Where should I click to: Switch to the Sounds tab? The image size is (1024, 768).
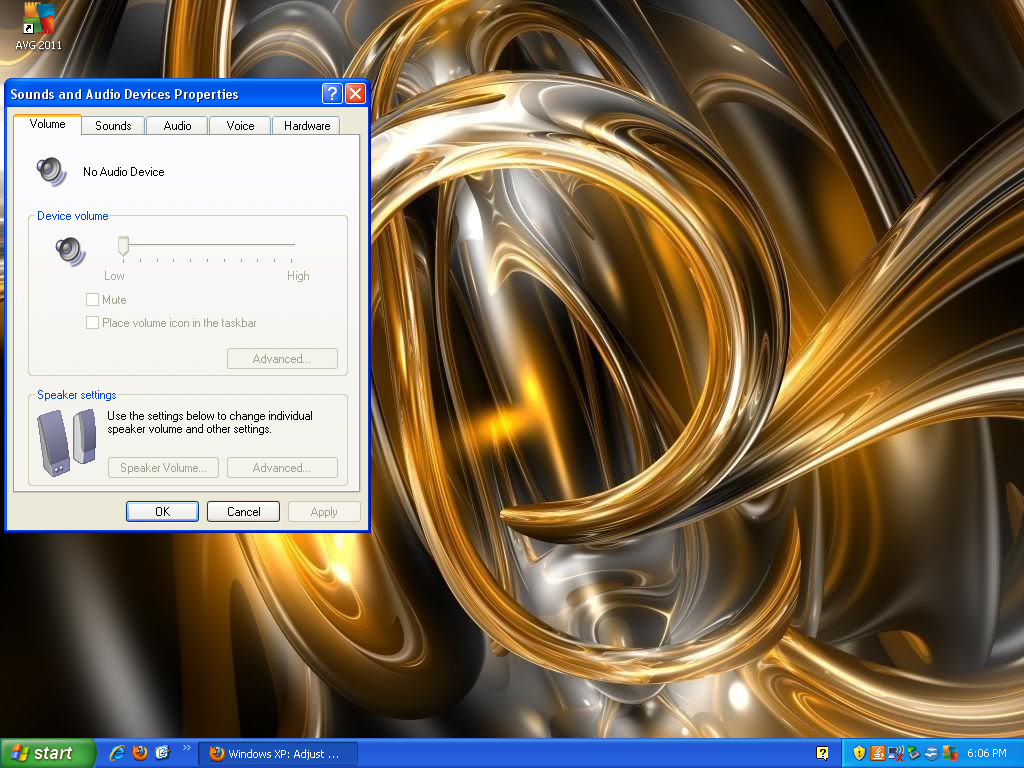coord(113,126)
